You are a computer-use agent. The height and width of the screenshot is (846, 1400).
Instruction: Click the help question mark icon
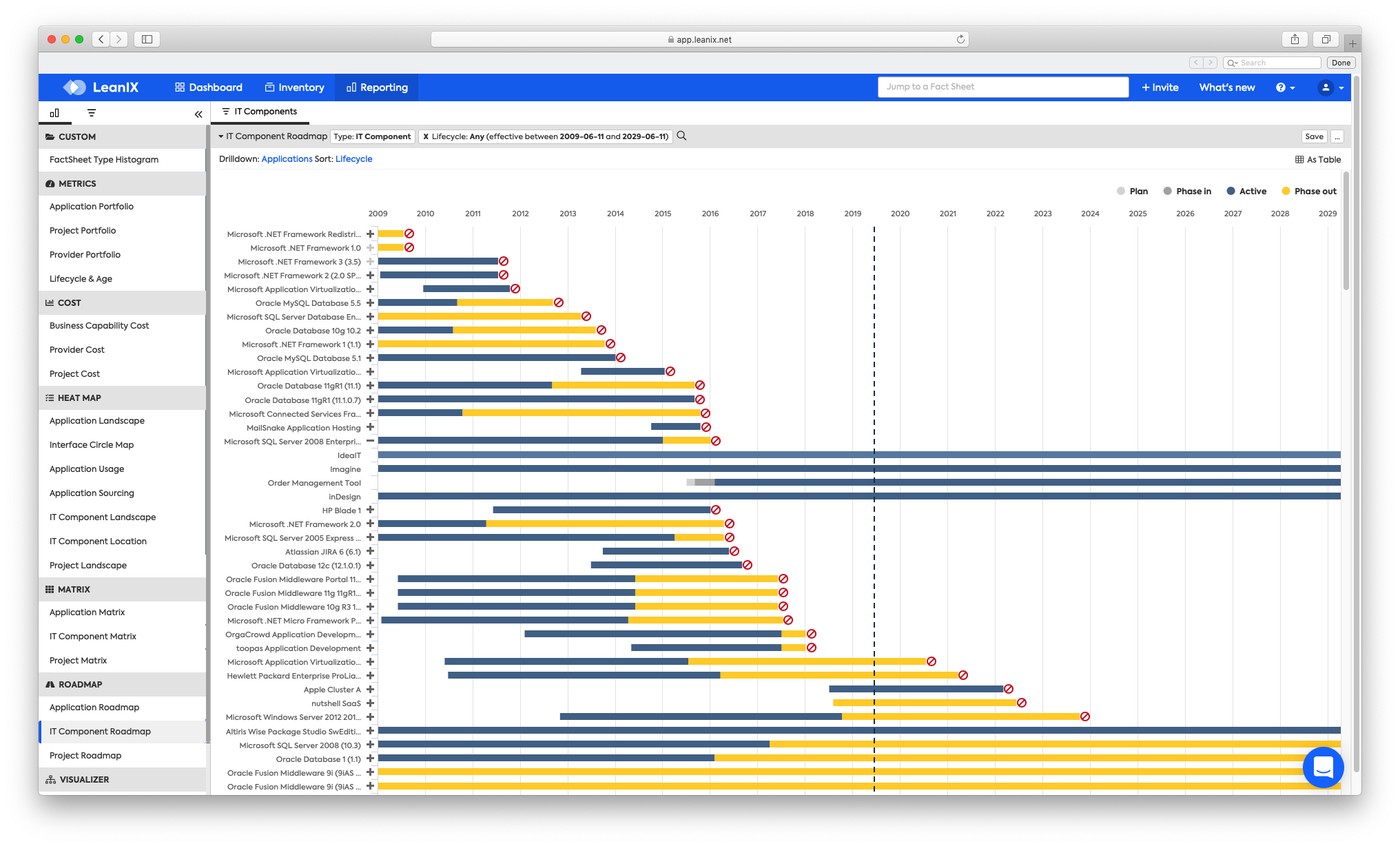1280,87
